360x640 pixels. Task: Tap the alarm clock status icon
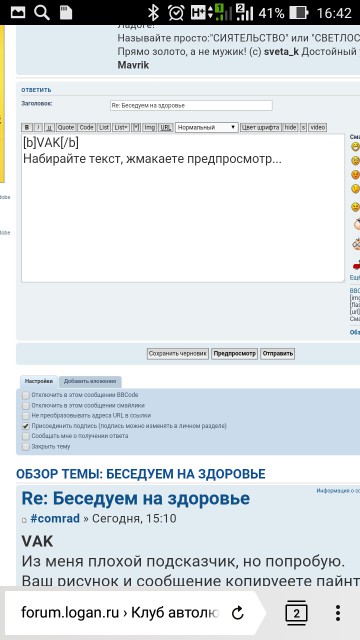point(176,13)
